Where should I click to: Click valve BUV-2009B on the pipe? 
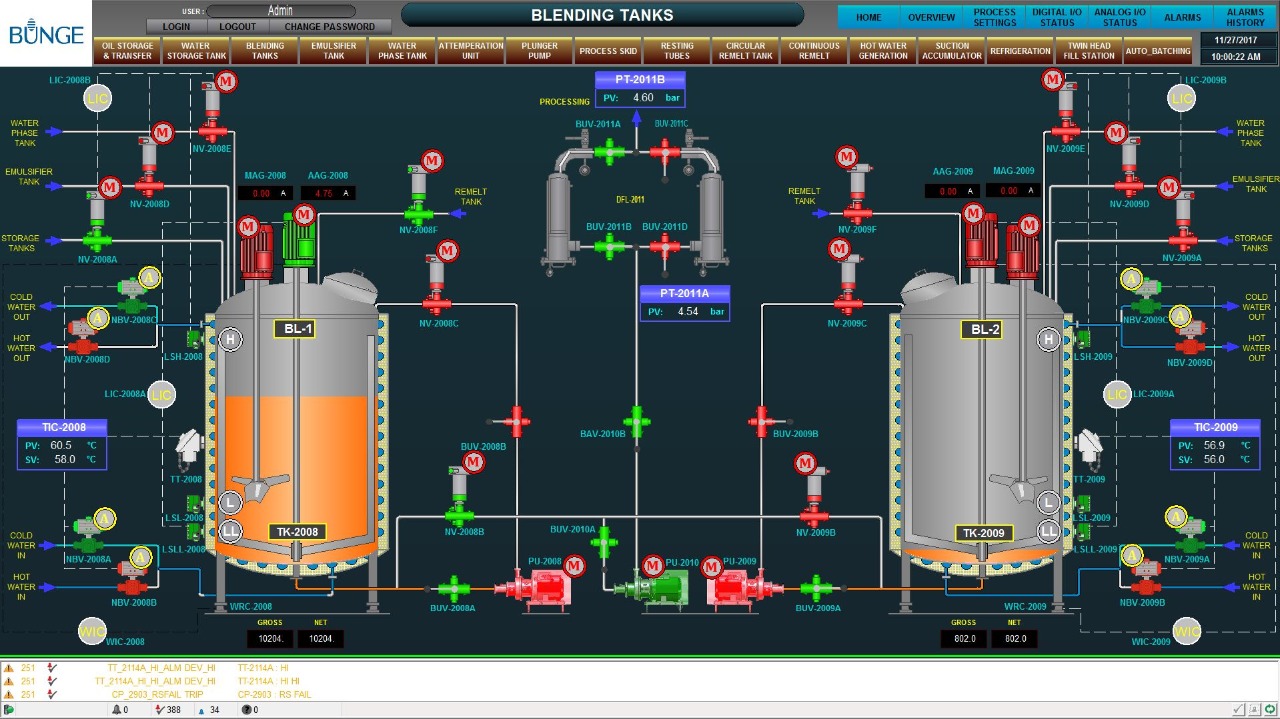point(760,421)
